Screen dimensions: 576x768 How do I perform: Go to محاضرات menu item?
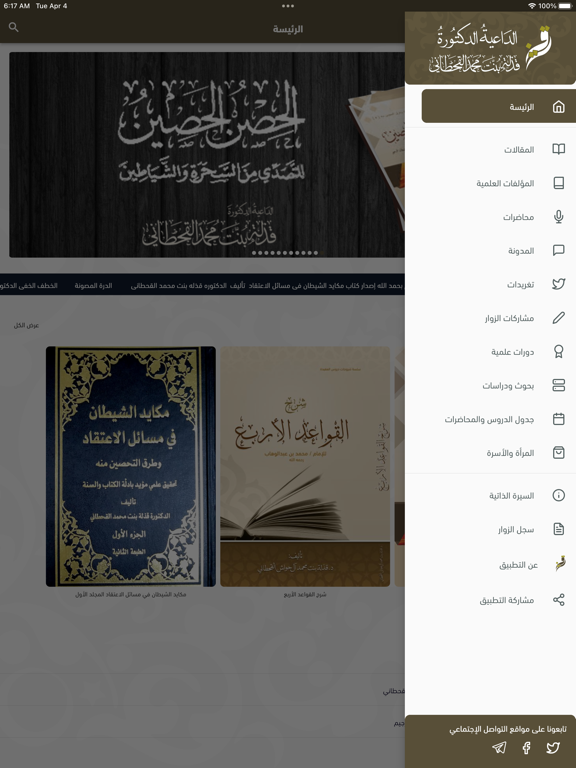pos(490,217)
